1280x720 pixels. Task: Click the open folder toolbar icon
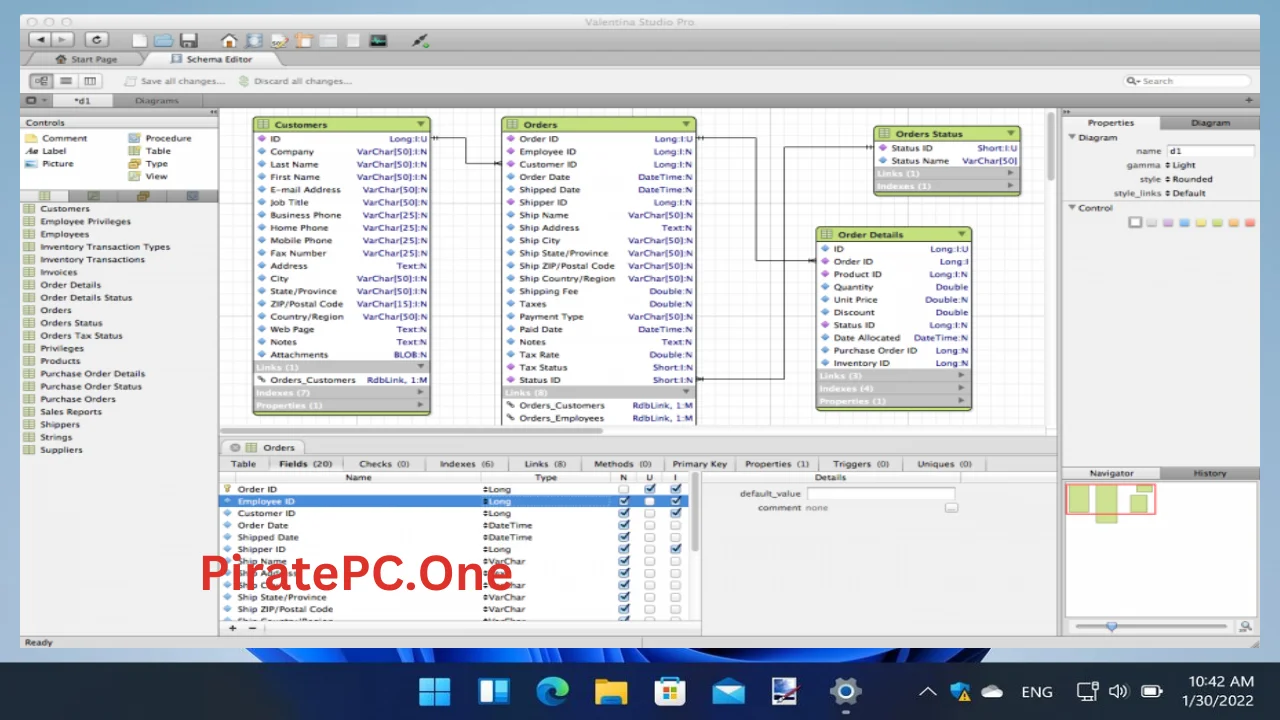tap(163, 41)
